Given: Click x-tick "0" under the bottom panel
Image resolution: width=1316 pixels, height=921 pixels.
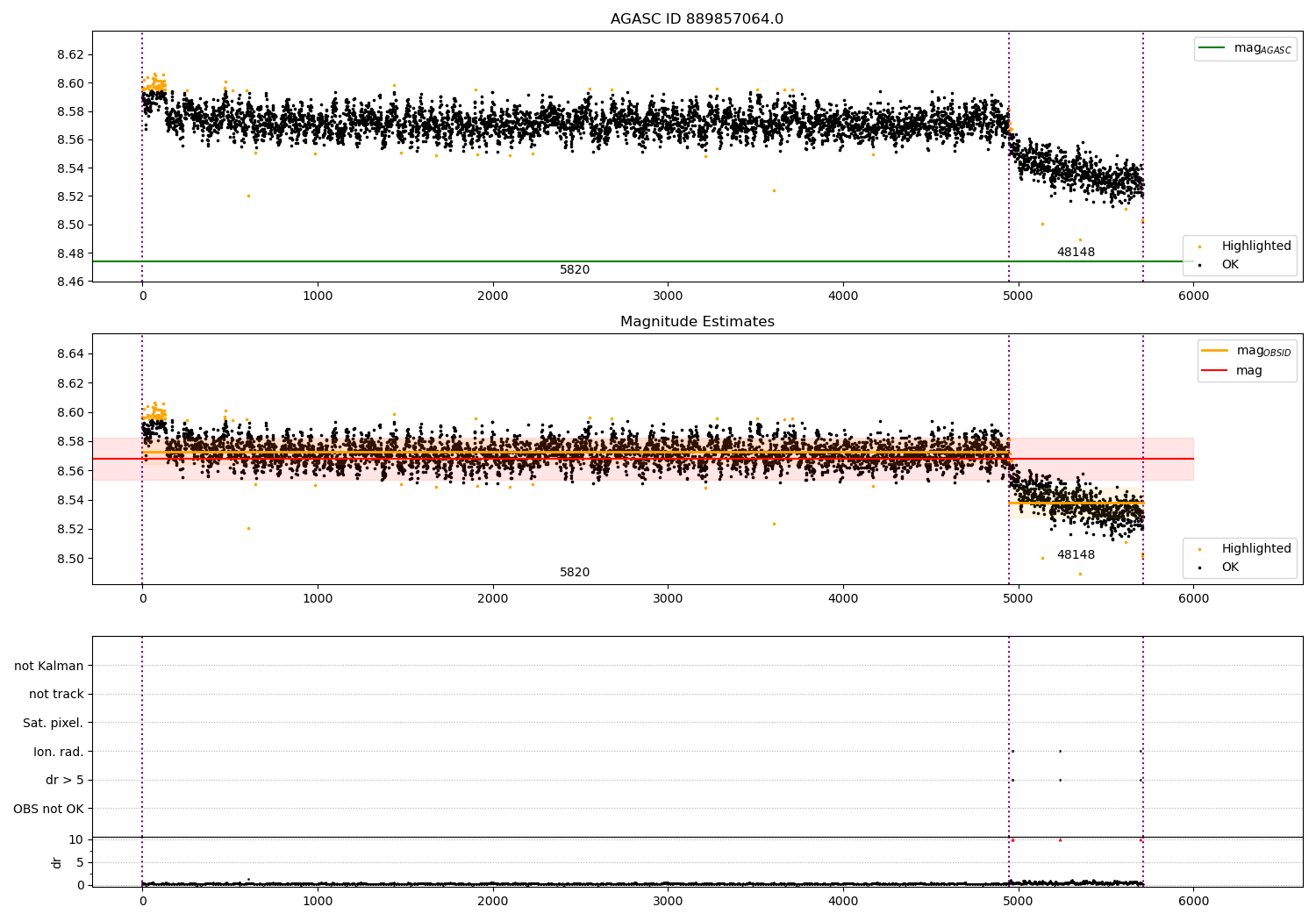Looking at the screenshot, I should [142, 901].
